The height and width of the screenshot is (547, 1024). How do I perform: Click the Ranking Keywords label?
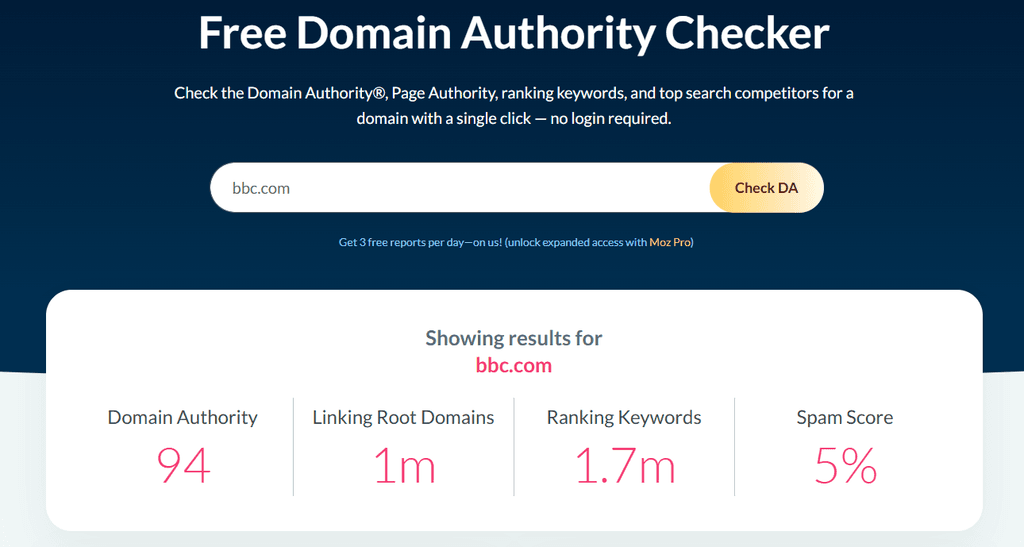(x=624, y=418)
